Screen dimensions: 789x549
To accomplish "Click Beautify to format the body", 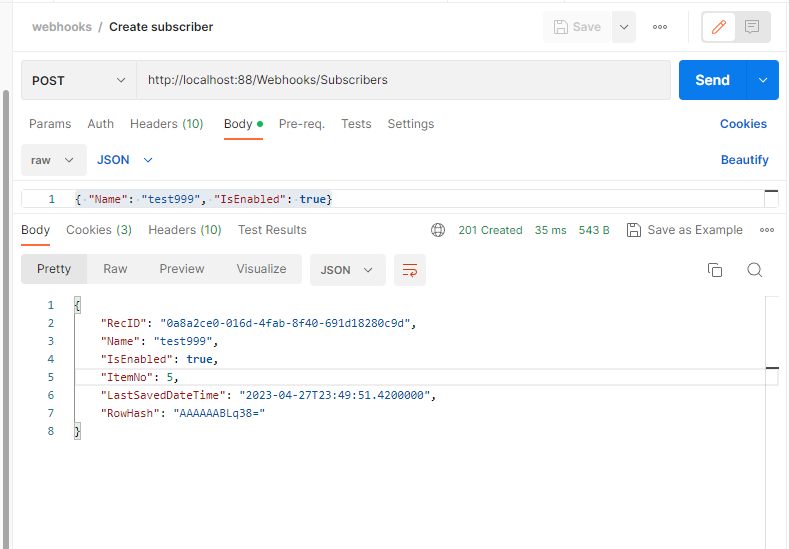I will point(745,160).
